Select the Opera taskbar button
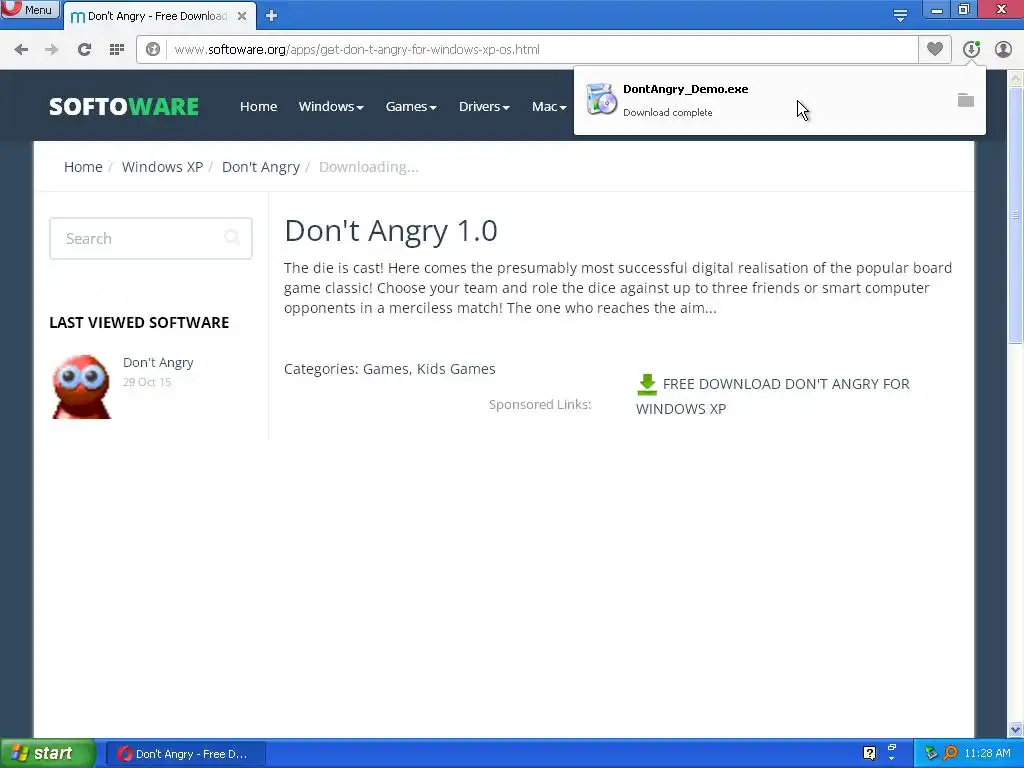The width and height of the screenshot is (1024, 768). point(185,754)
